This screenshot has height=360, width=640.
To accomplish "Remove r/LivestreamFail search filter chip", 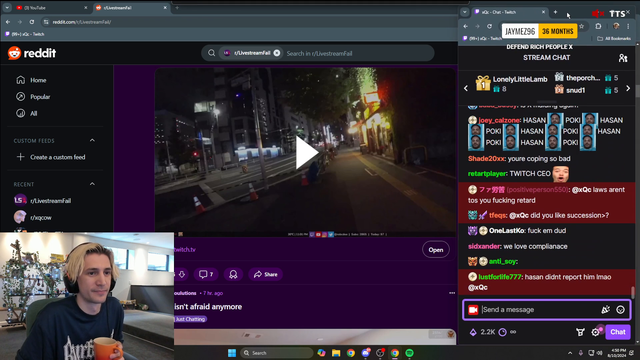I will [x=277, y=53].
